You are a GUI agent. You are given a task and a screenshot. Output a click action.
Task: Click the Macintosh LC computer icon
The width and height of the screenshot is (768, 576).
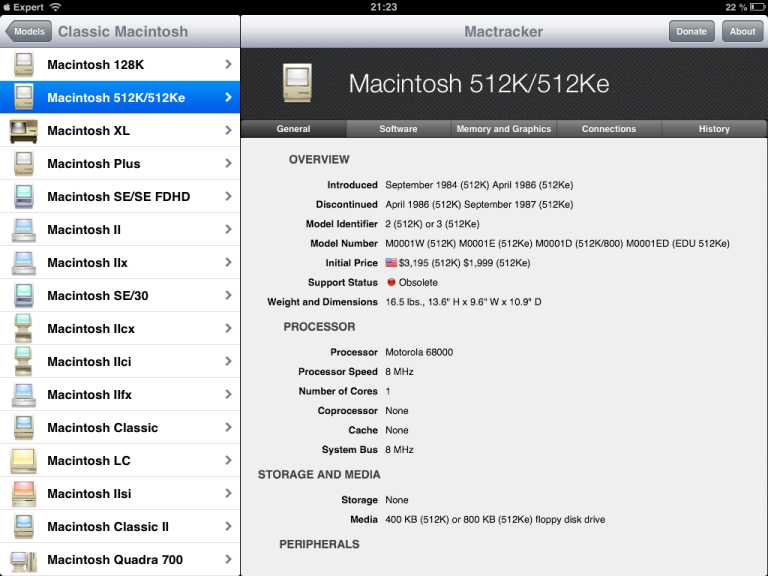click(x=24, y=460)
